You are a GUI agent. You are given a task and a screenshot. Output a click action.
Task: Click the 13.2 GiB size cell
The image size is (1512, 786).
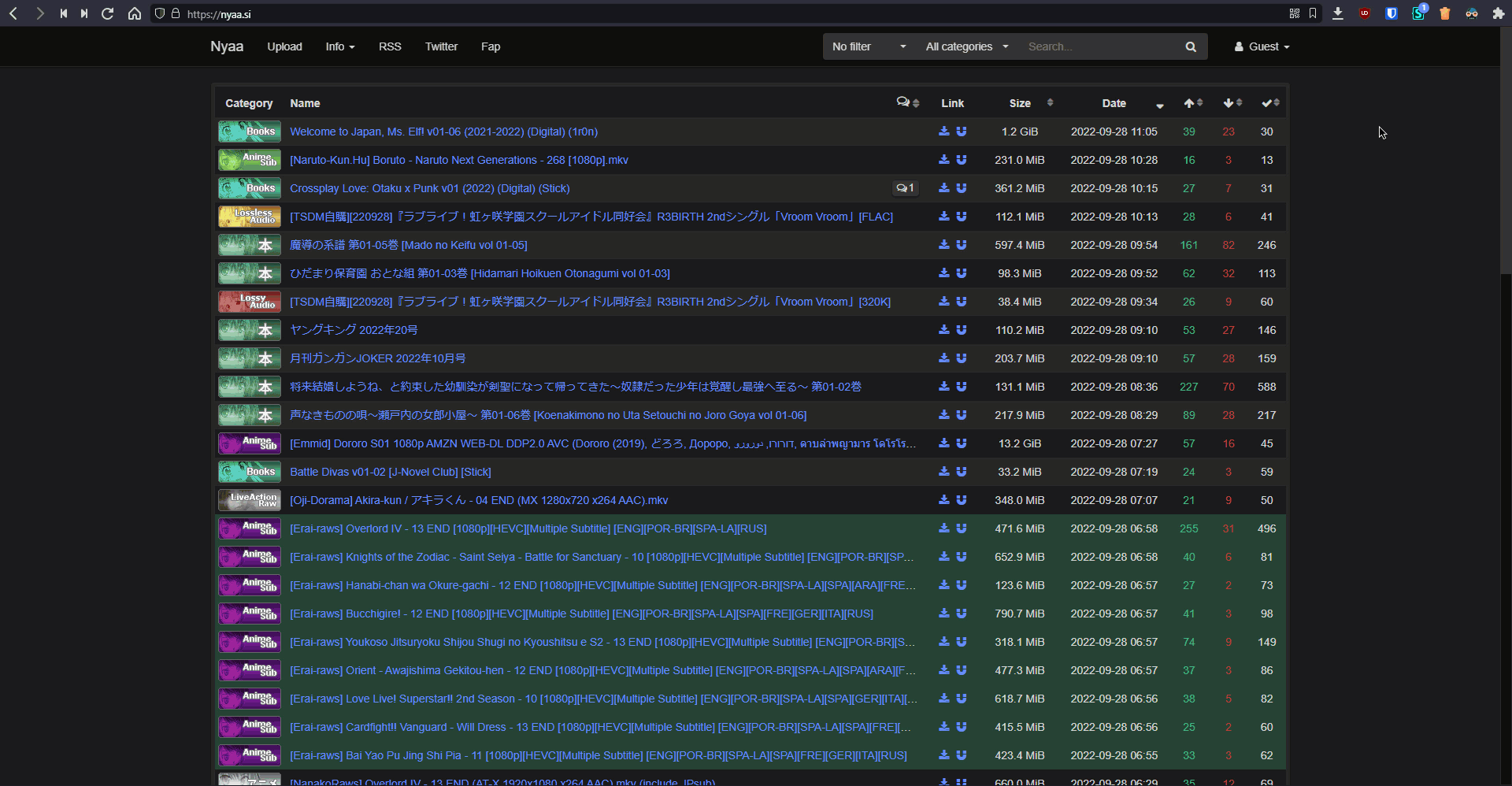pos(1019,443)
